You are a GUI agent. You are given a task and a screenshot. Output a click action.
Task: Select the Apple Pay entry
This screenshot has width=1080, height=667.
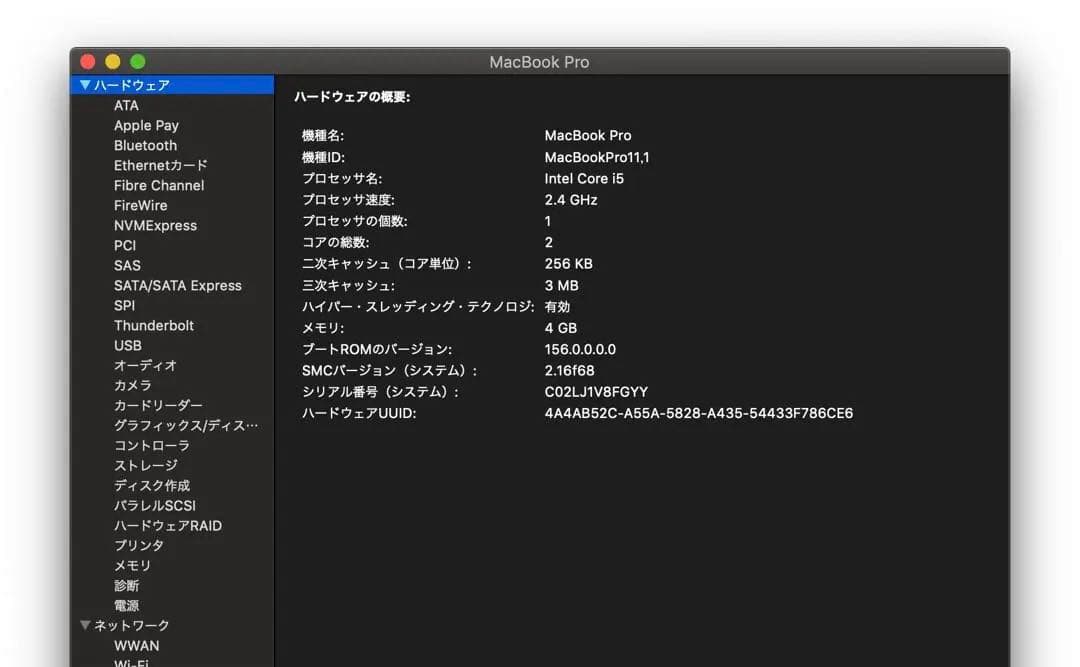pyautogui.click(x=146, y=125)
